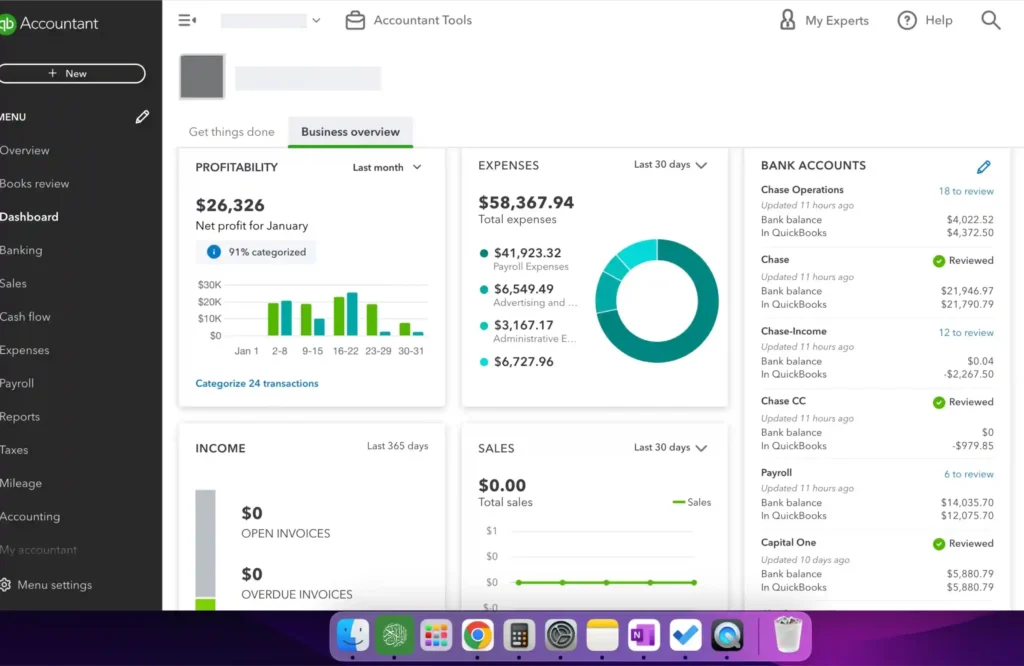1024x666 pixels.
Task: Select the Business overview tab
Action: [350, 132]
